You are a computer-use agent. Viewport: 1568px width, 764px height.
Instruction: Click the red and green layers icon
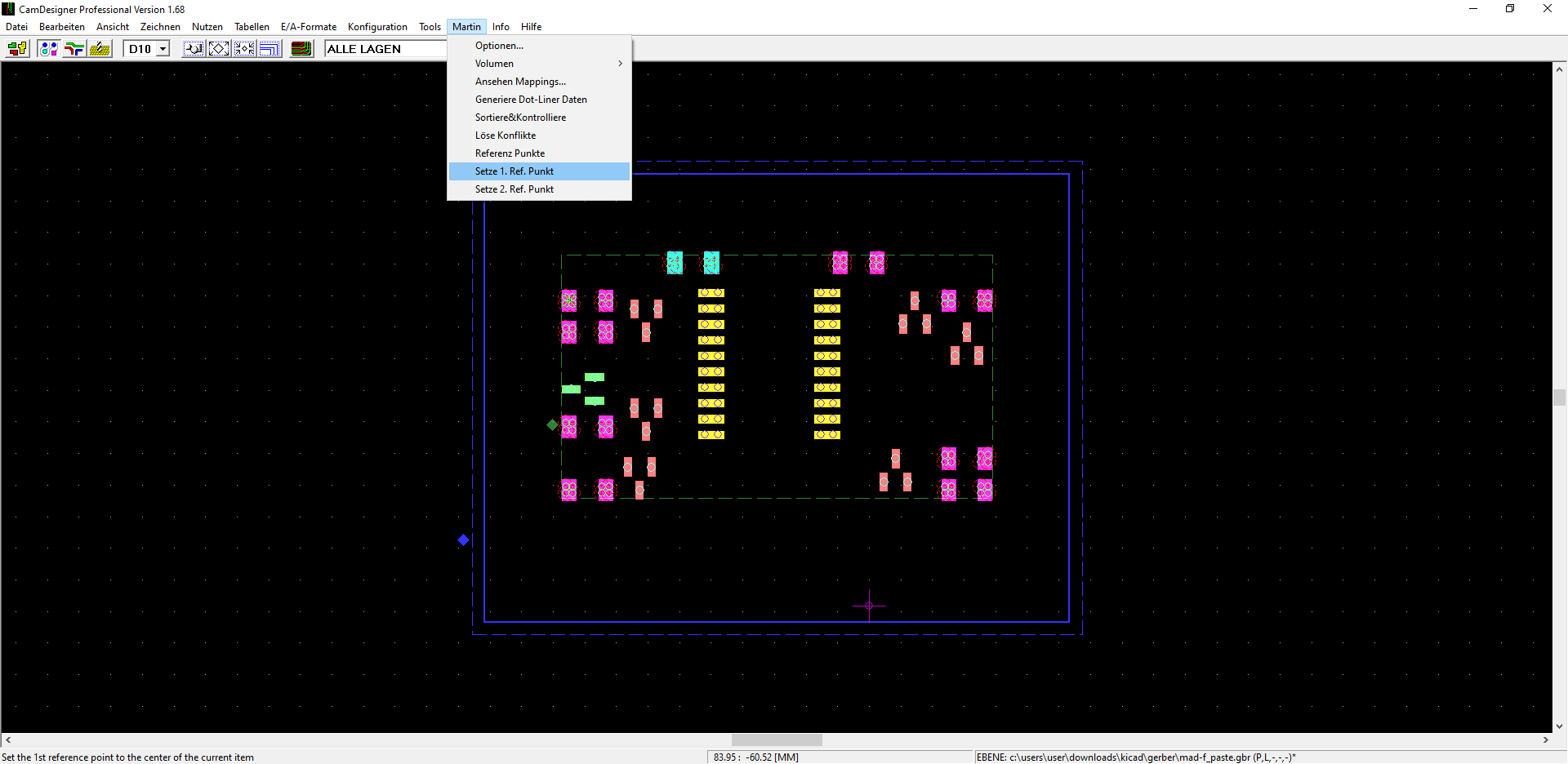[301, 49]
